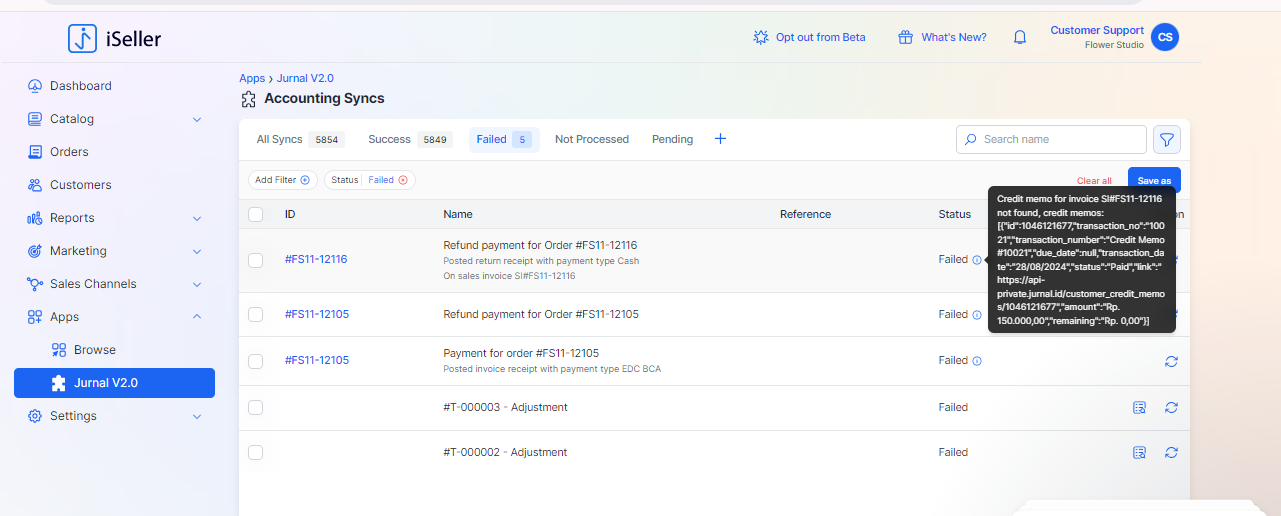This screenshot has height=516, width=1281.
Task: Resync the #T-000002 Adjustment row
Action: 1171,452
